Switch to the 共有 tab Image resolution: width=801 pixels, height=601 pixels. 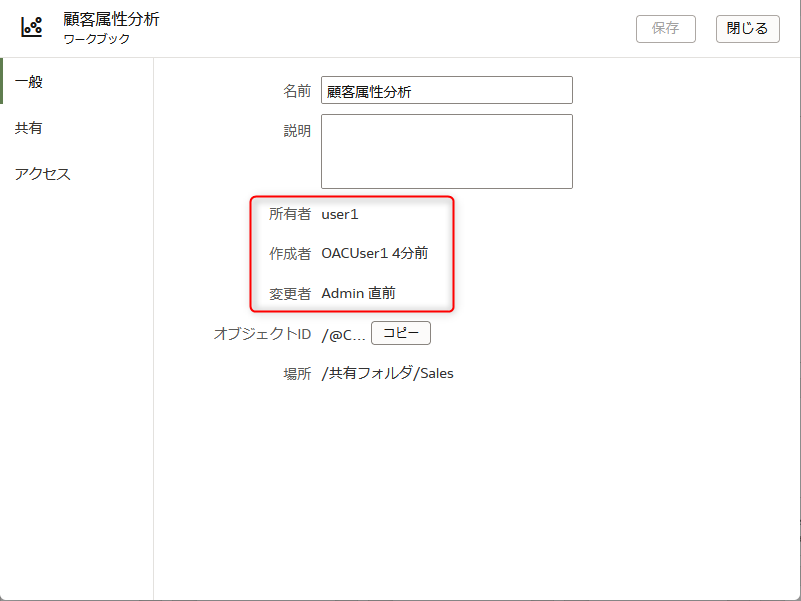pos(77,128)
